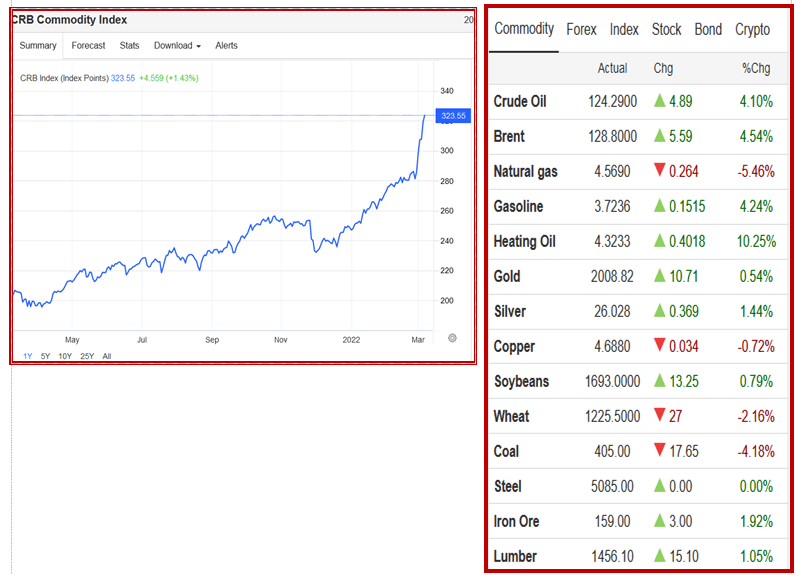Switch to the Stats tab
This screenshot has height=575, width=796.
click(x=130, y=45)
